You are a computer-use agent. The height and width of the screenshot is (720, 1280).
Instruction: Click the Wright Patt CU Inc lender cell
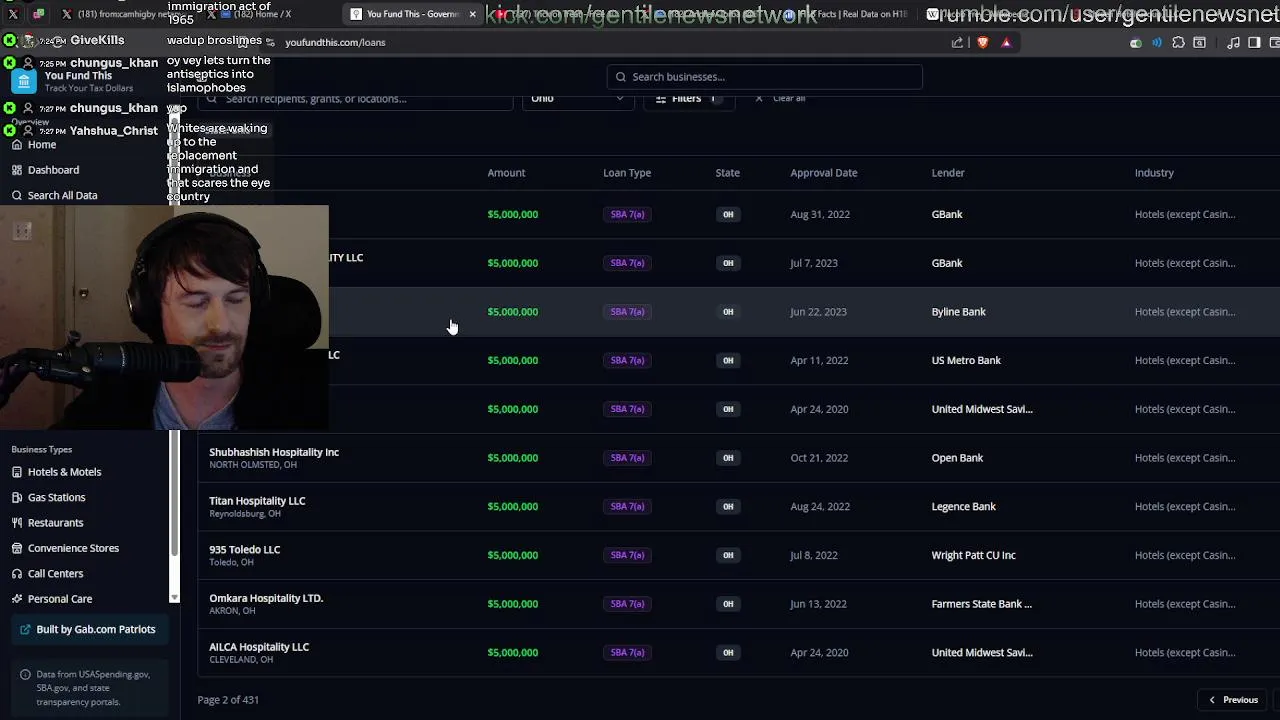pos(973,555)
